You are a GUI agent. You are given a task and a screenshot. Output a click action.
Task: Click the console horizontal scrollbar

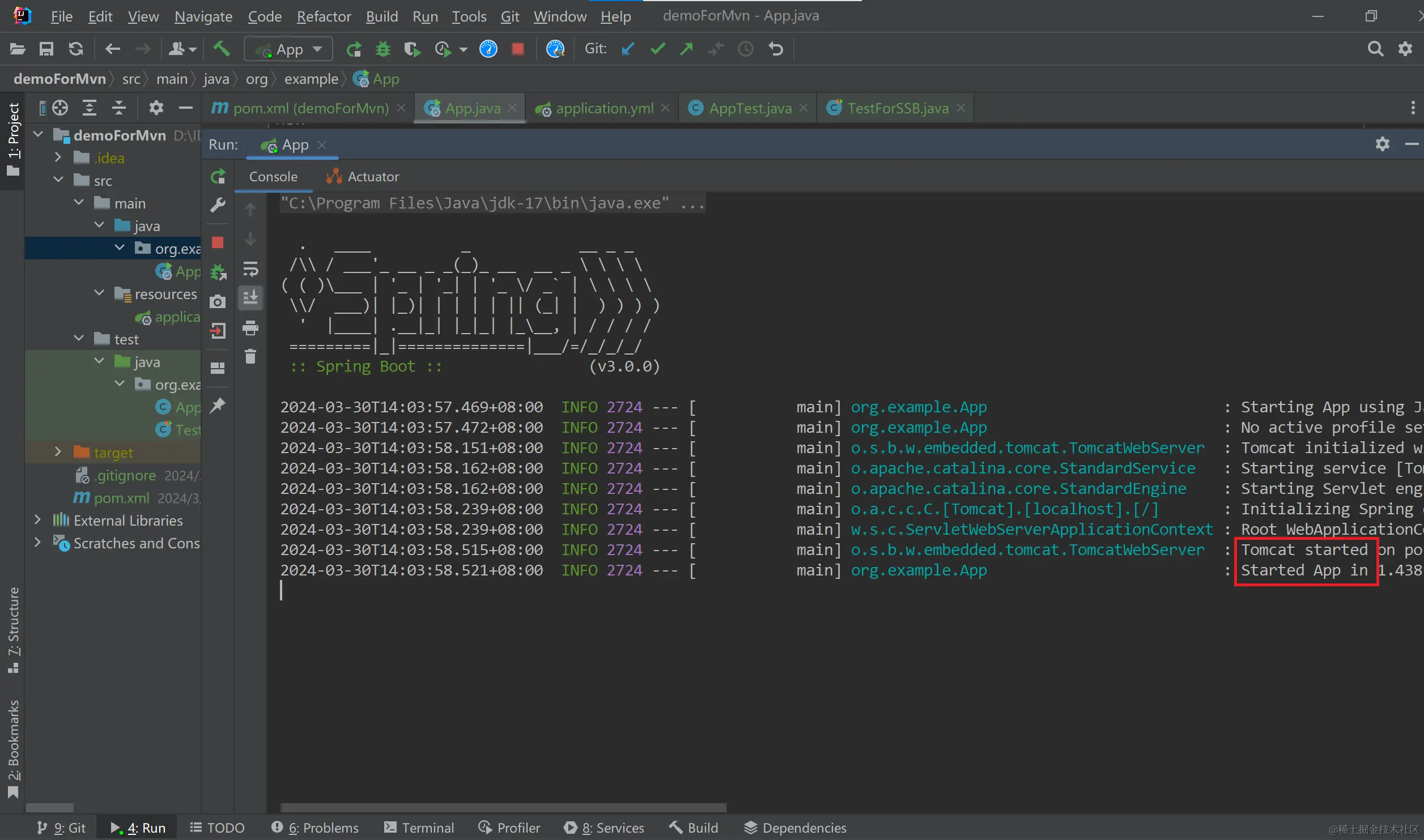coord(503,807)
